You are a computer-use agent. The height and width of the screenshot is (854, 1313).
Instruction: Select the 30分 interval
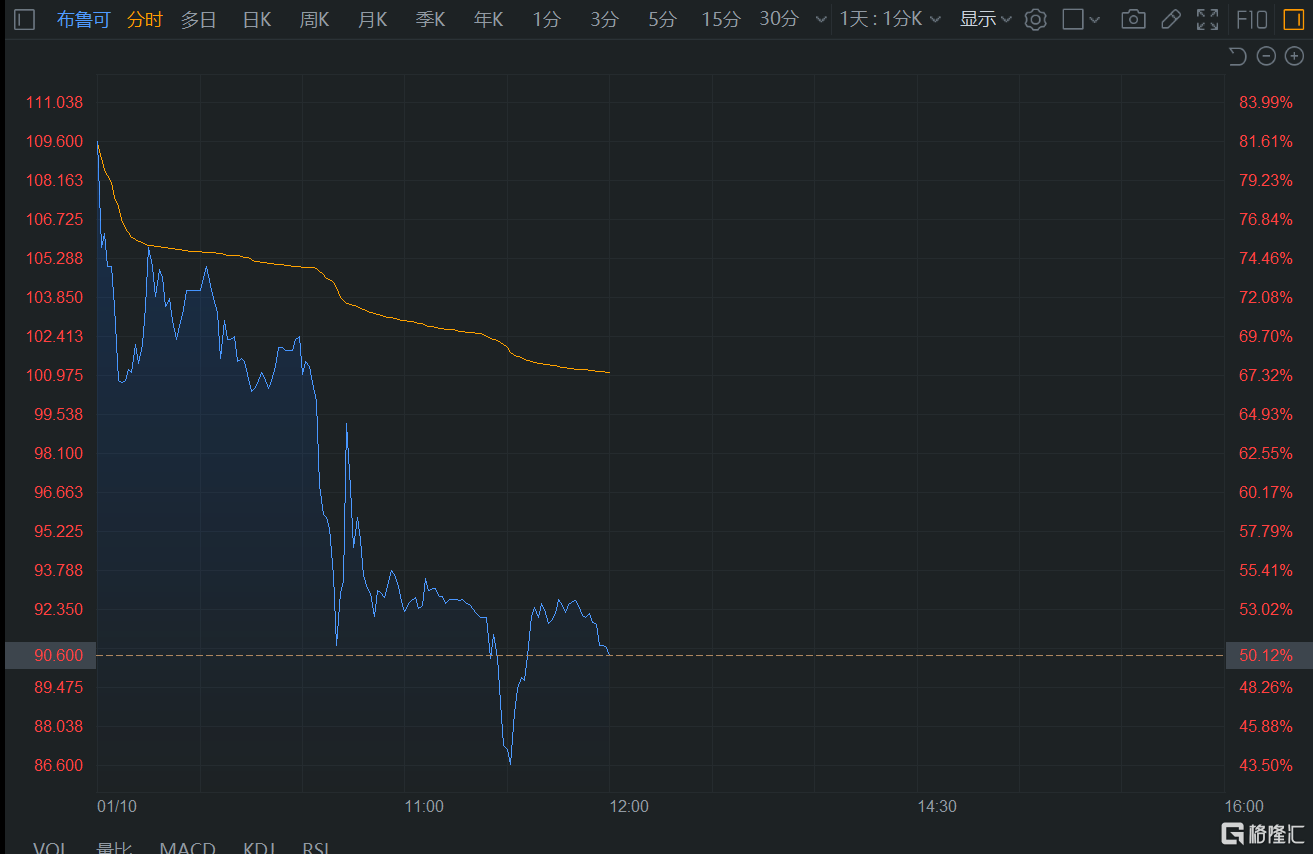779,19
